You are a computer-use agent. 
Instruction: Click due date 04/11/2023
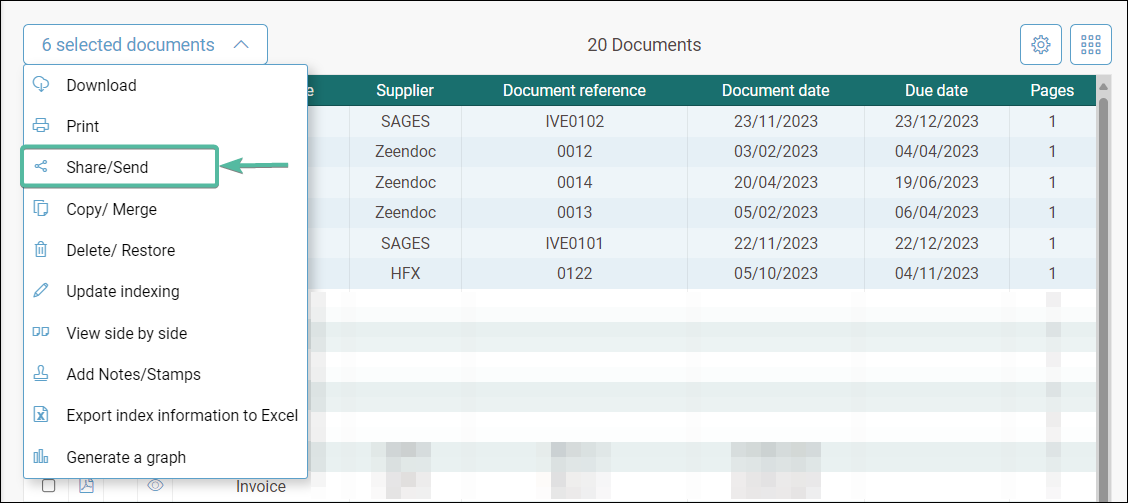pyautogui.click(x=936, y=273)
